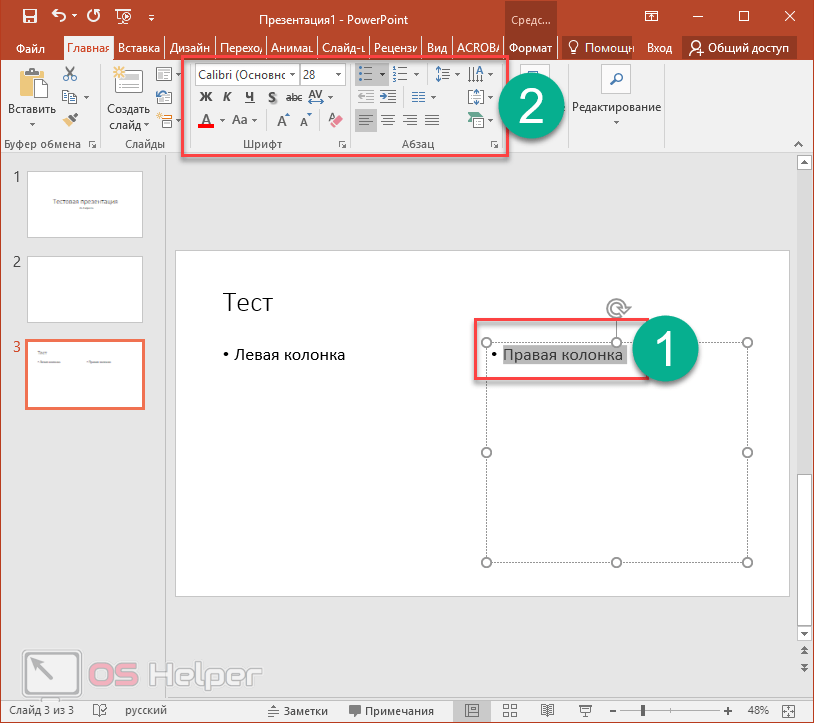This screenshot has width=814, height=723.
Task: Switch to the Вставка tab
Action: tap(139, 48)
